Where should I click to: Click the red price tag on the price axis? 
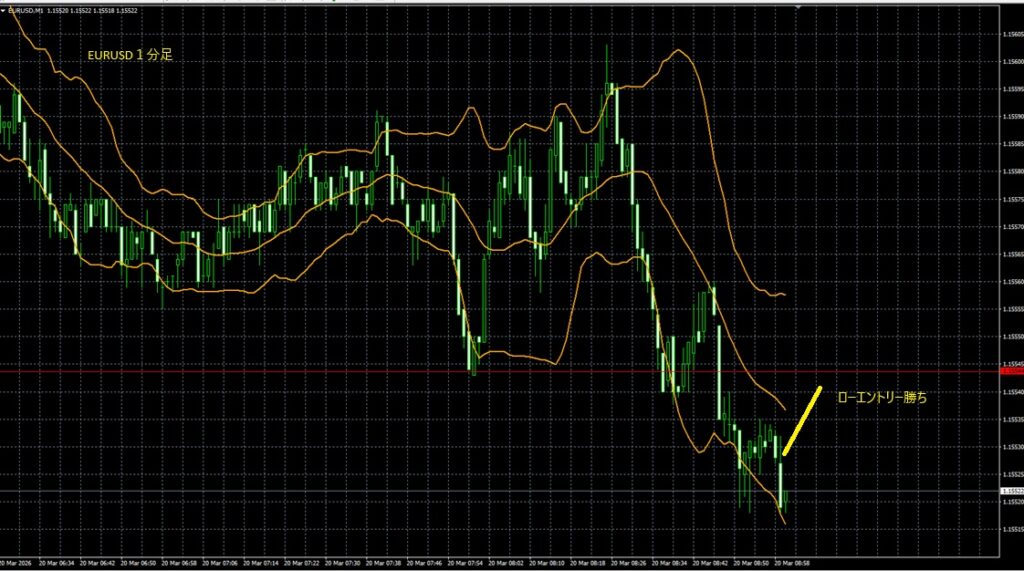coord(1011,371)
